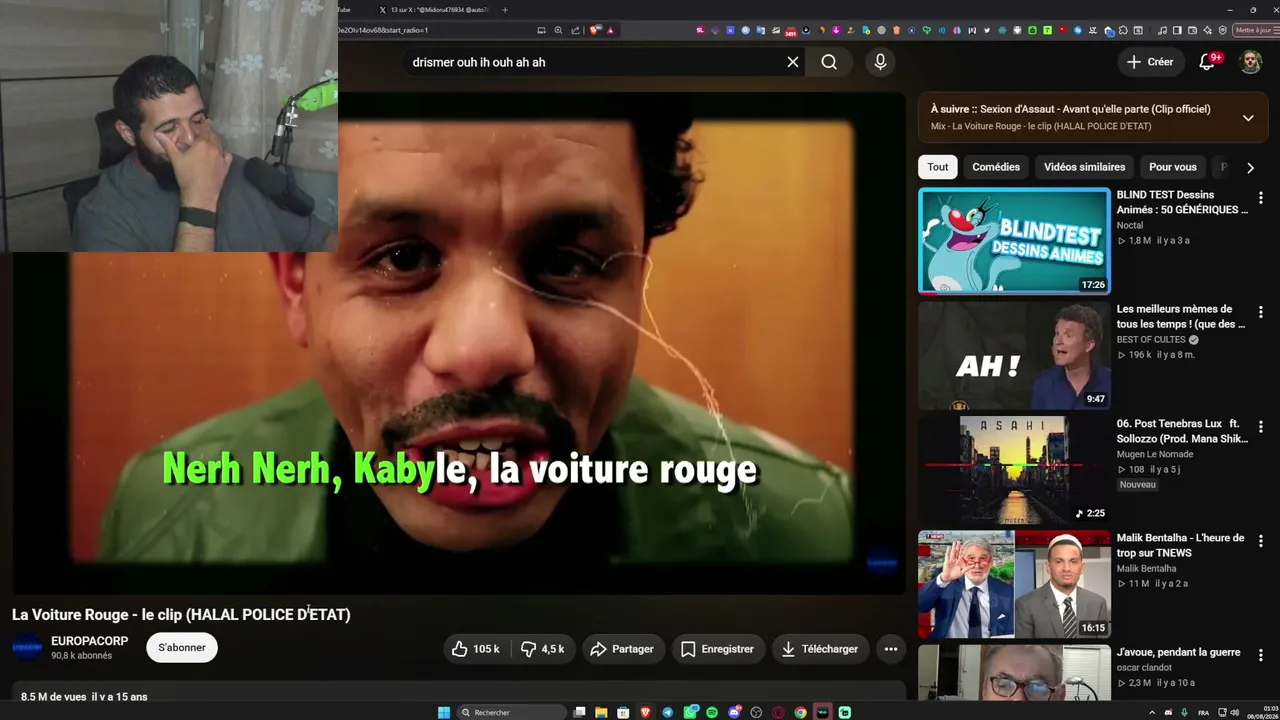Open the Asahi Post Tenebras Lux thumbnail
Screen dimensions: 1280x720
pyautogui.click(x=1014, y=470)
